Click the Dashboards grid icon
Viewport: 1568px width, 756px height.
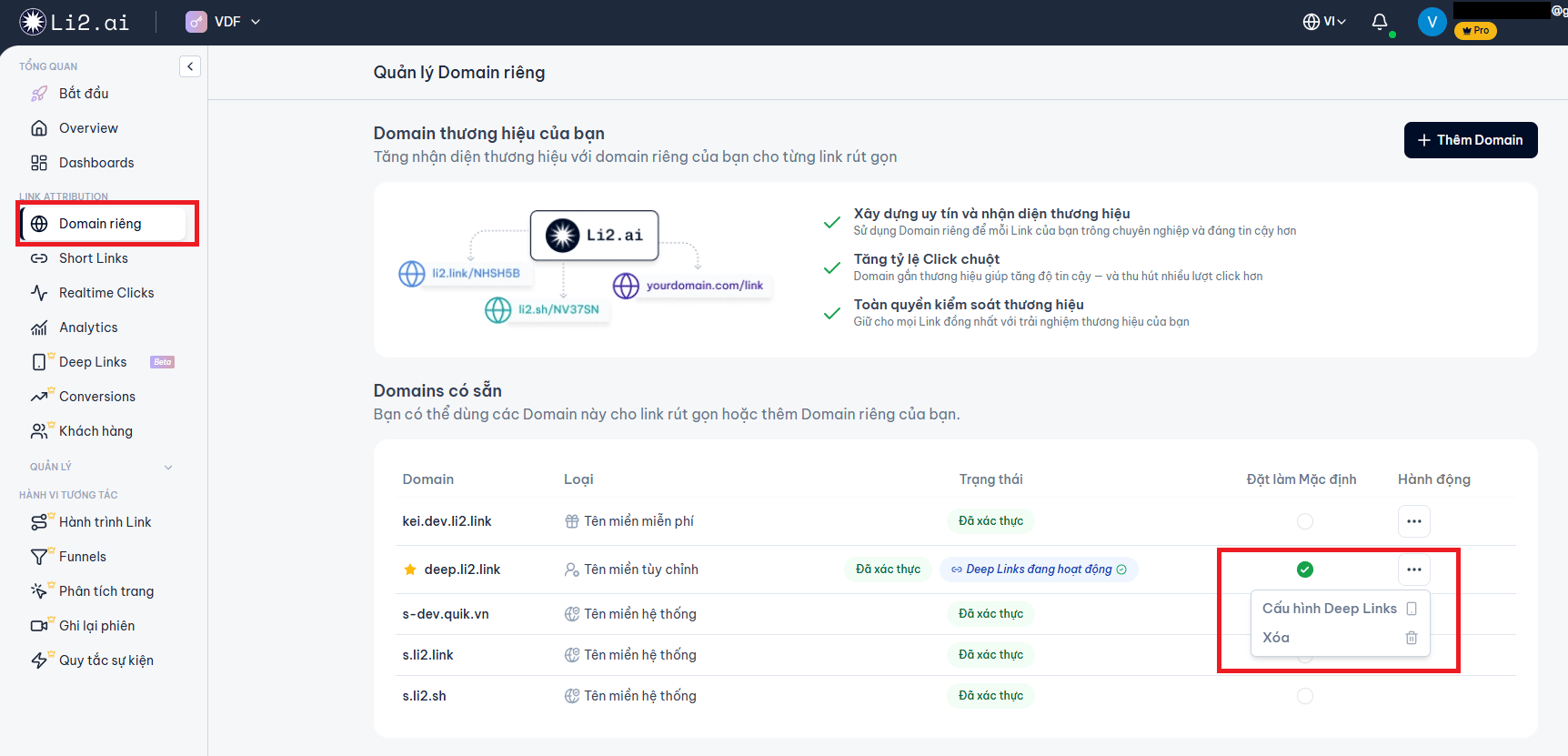click(39, 163)
